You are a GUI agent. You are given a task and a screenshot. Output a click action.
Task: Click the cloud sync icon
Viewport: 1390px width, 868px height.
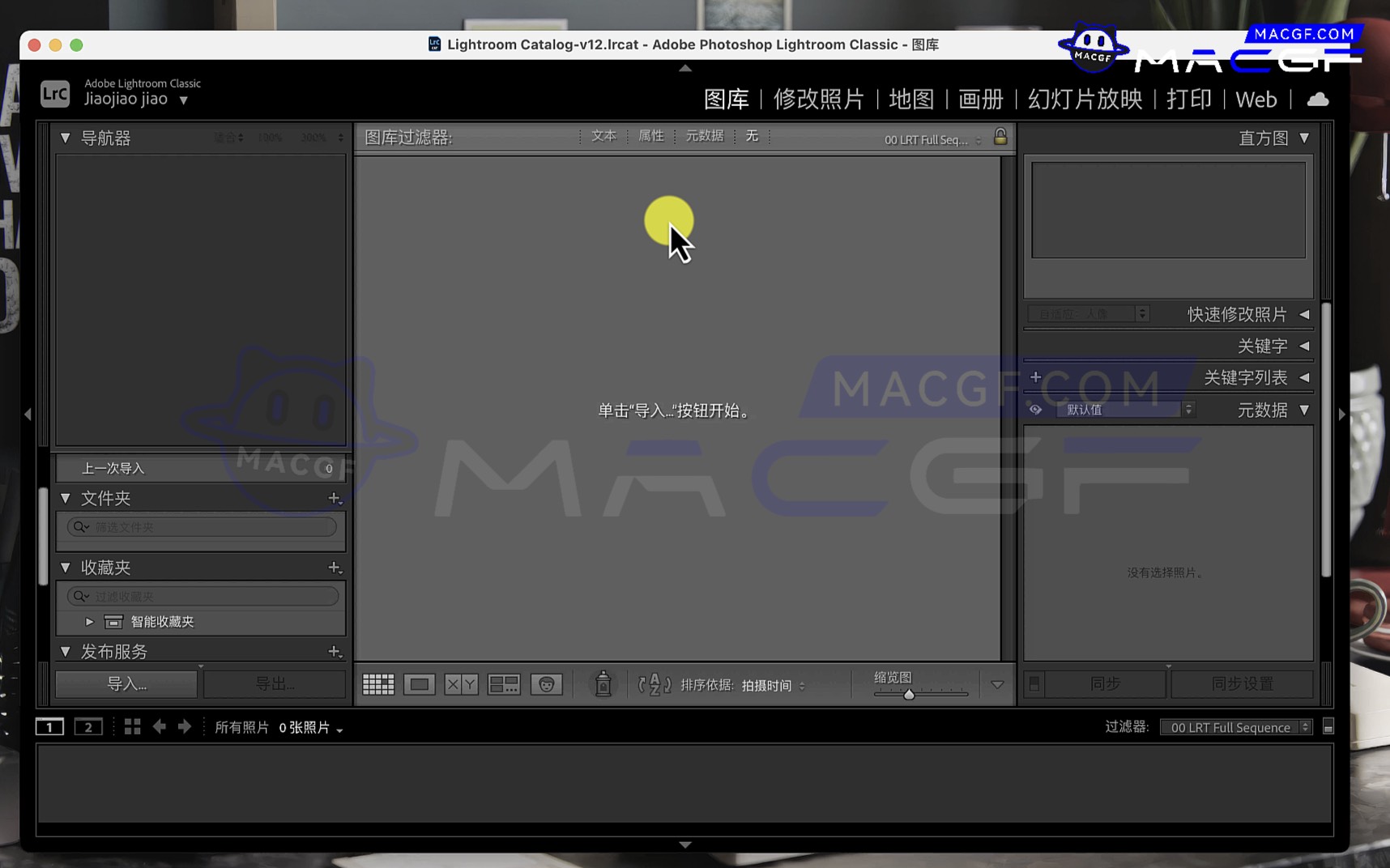1318,100
